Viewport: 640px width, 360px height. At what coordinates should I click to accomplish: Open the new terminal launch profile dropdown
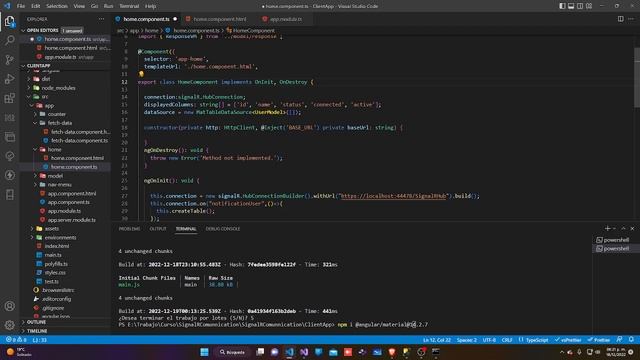(614, 229)
